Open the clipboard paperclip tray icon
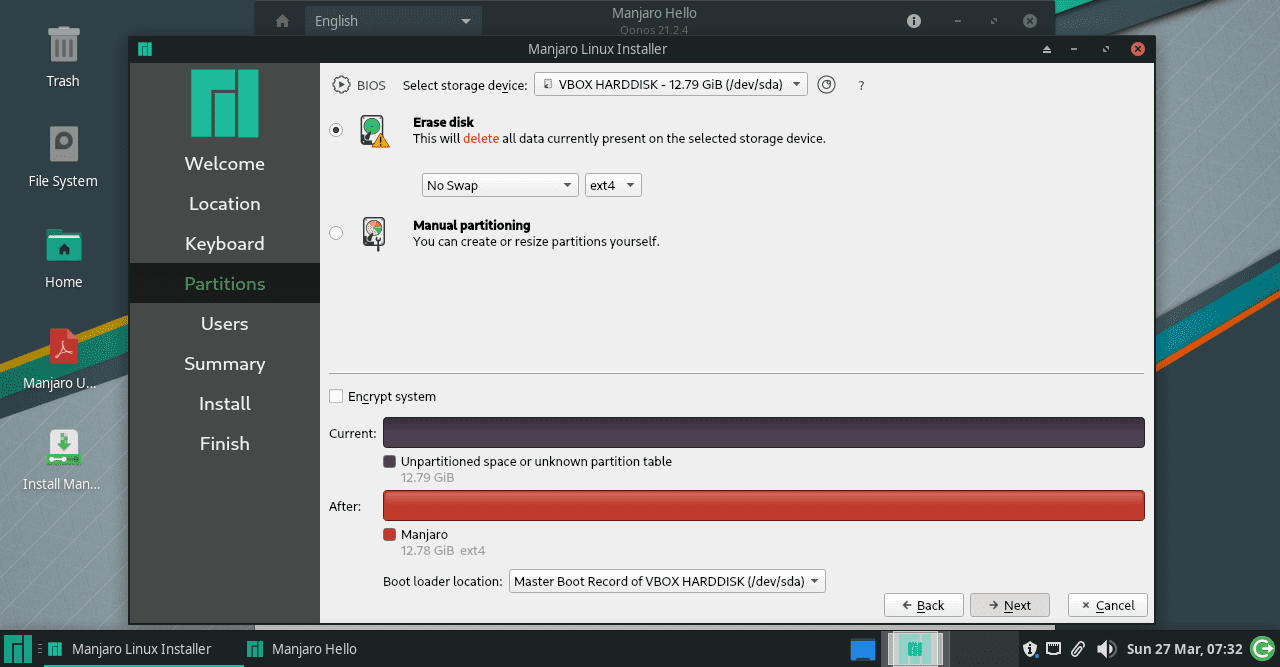This screenshot has width=1280, height=667. [x=1078, y=649]
